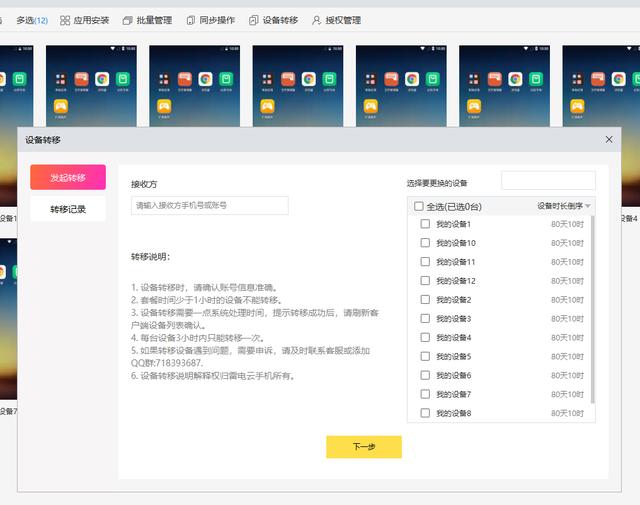Click the device list vertical scrollbar
The height and width of the screenshot is (505, 640).
tap(592, 309)
